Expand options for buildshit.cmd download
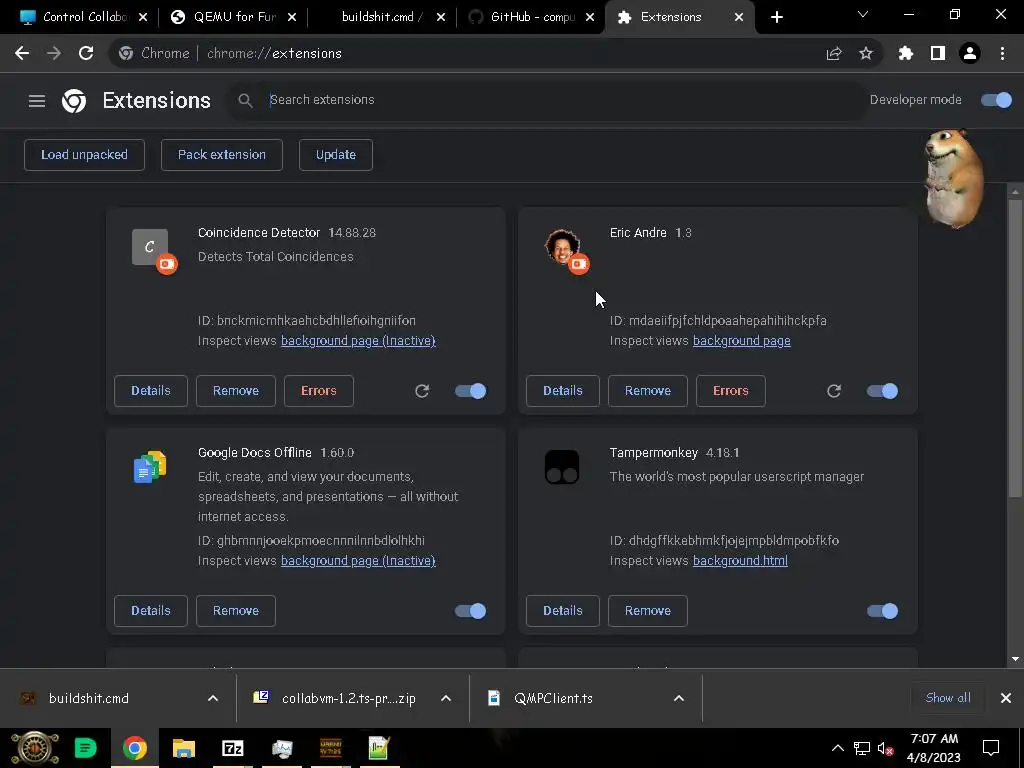 click(x=213, y=698)
